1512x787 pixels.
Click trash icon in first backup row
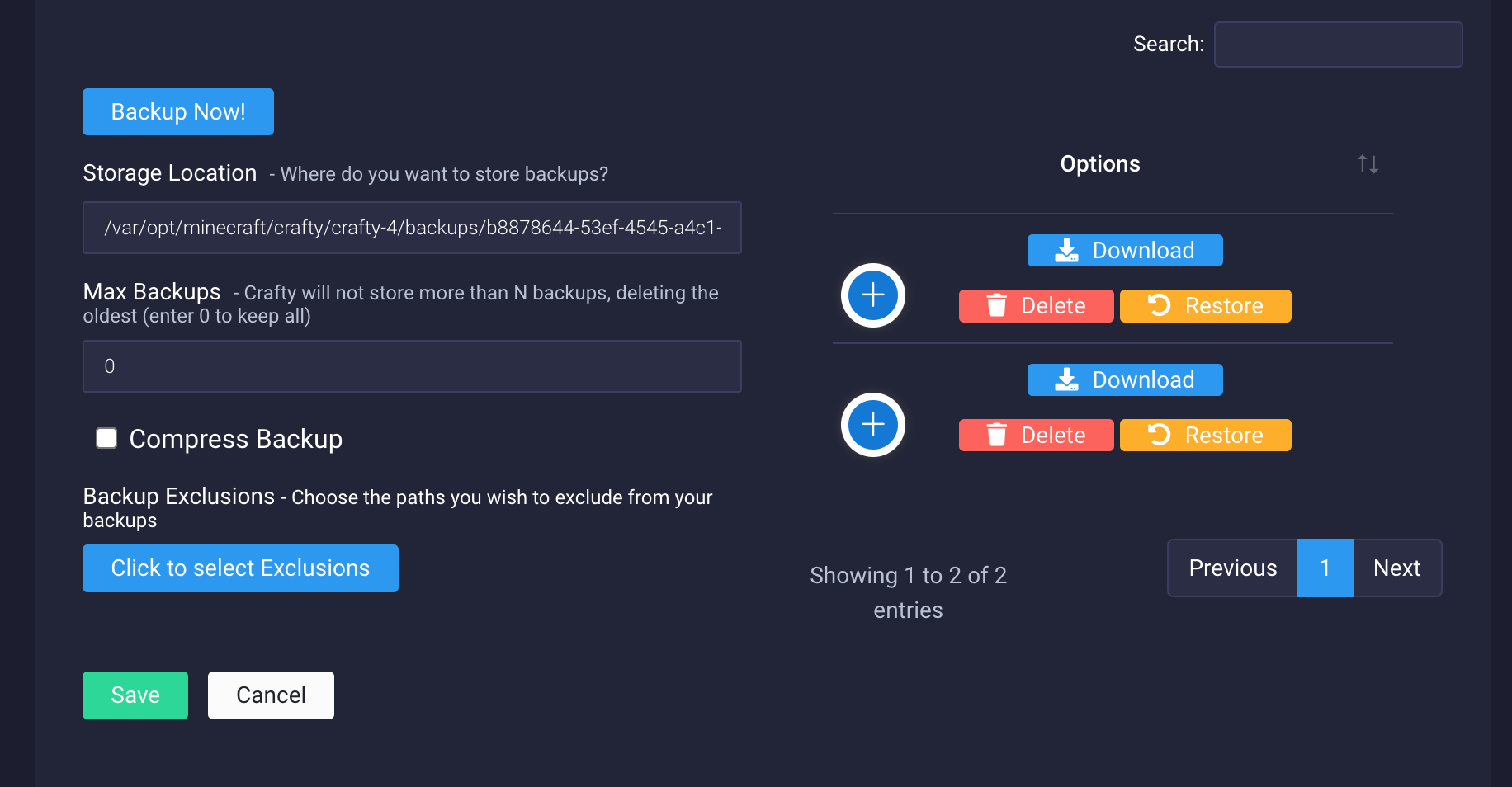997,306
